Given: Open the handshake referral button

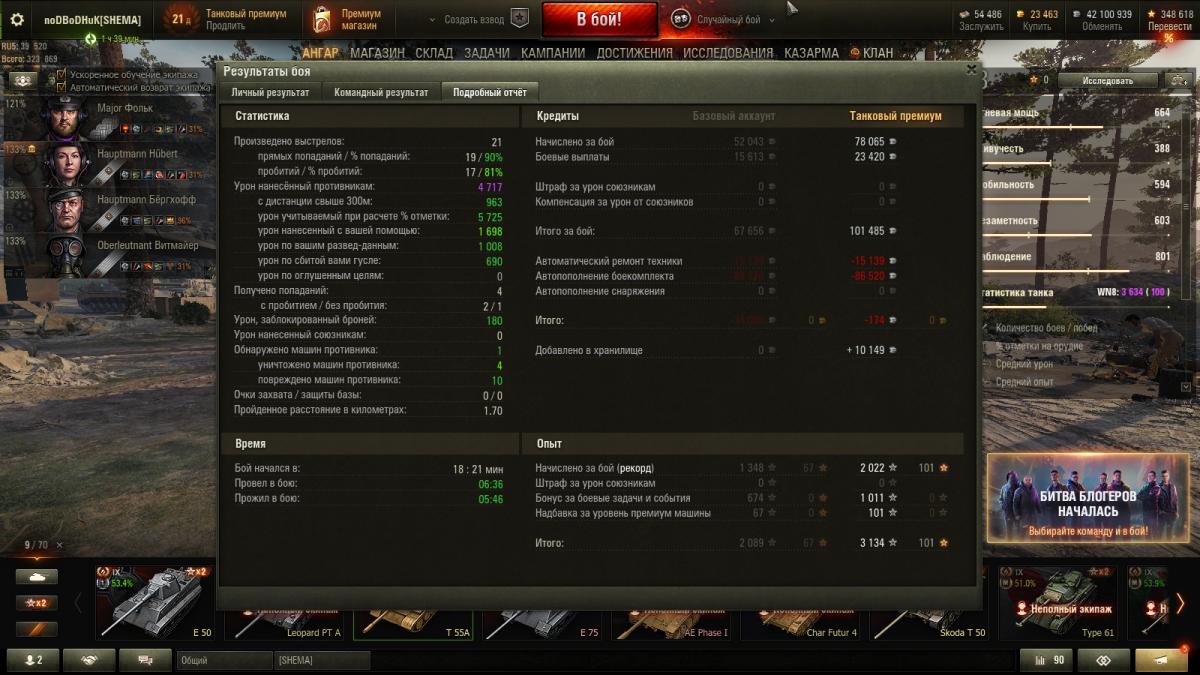Looking at the screenshot, I should coord(89,660).
